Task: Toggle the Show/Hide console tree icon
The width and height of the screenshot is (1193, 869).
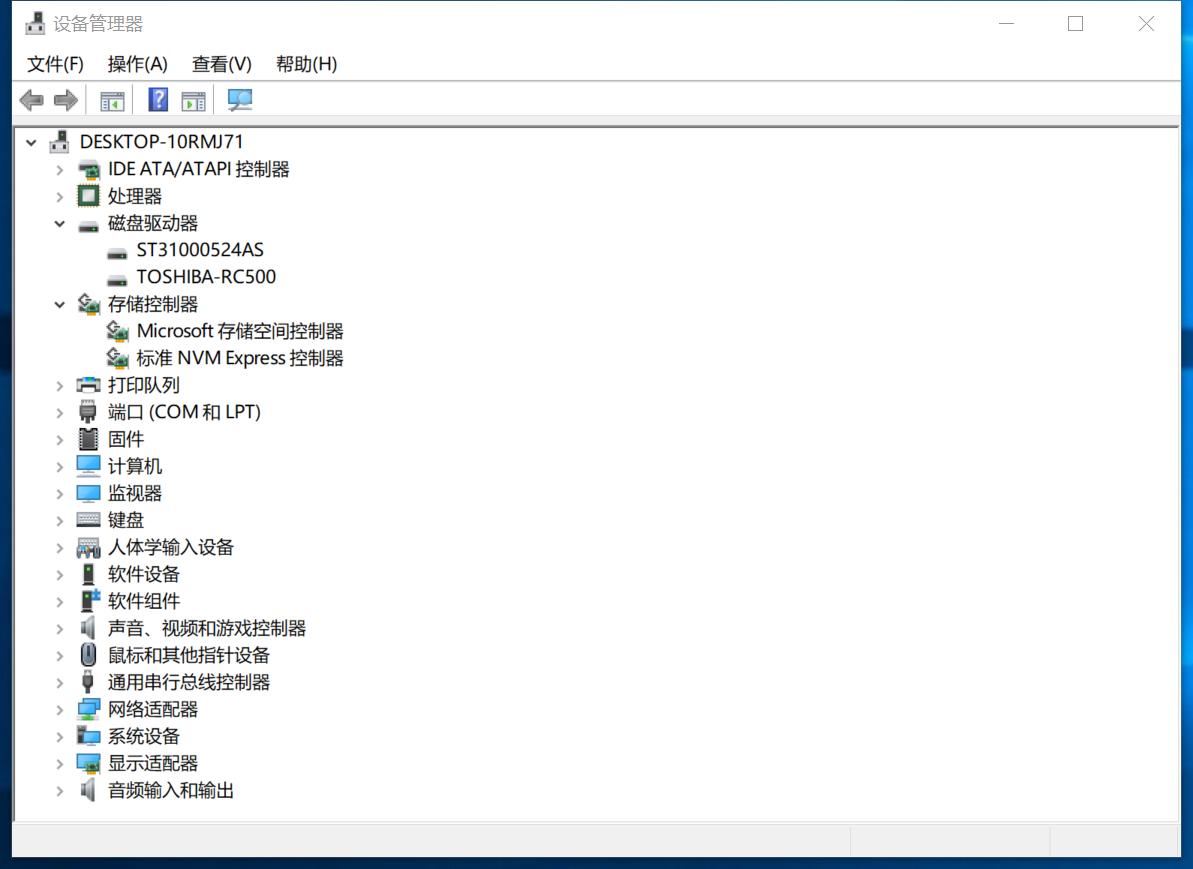Action: click(x=110, y=99)
